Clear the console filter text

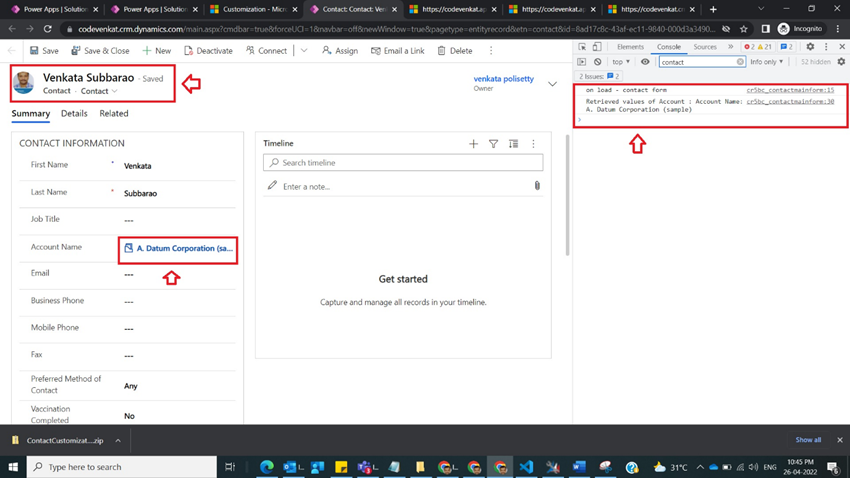point(740,62)
